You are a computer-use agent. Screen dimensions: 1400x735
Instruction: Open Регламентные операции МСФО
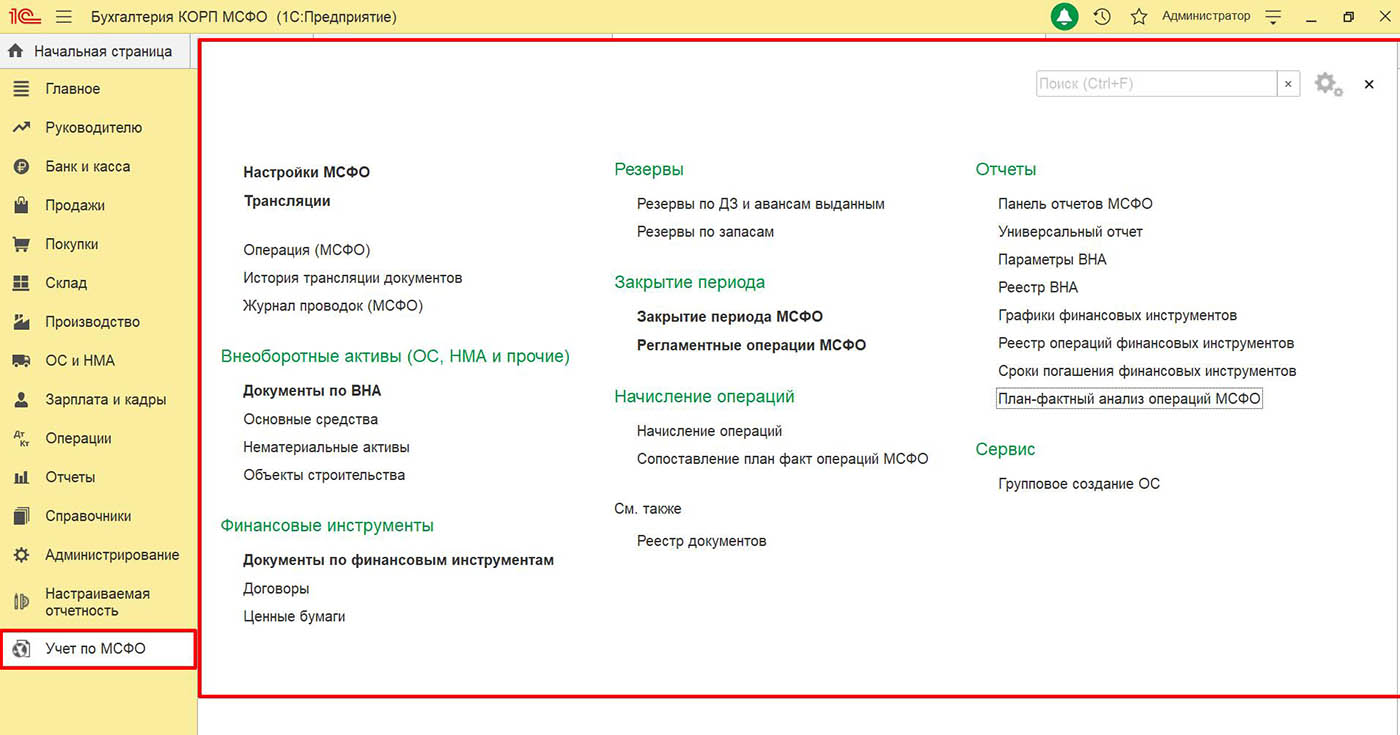(x=752, y=345)
